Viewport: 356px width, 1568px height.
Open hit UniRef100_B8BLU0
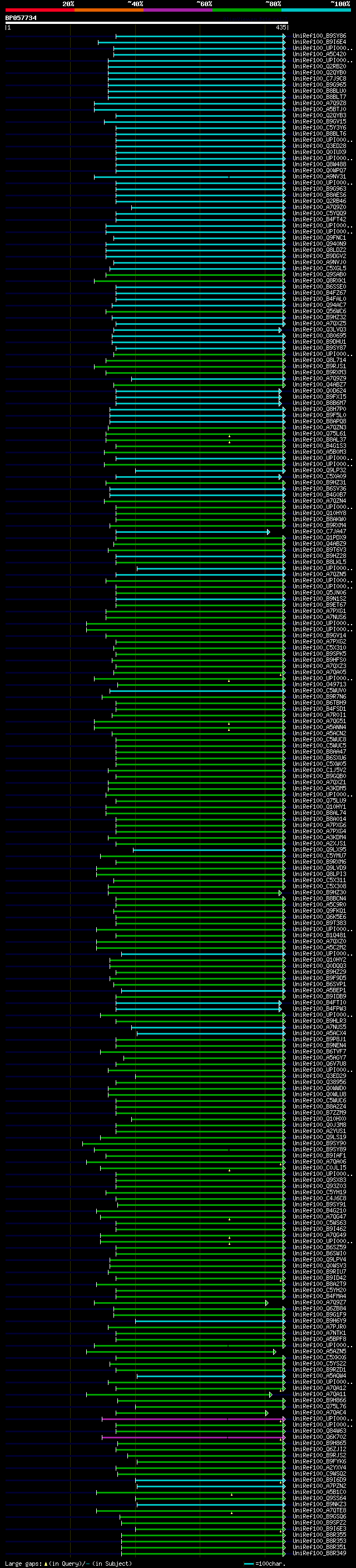[319, 91]
